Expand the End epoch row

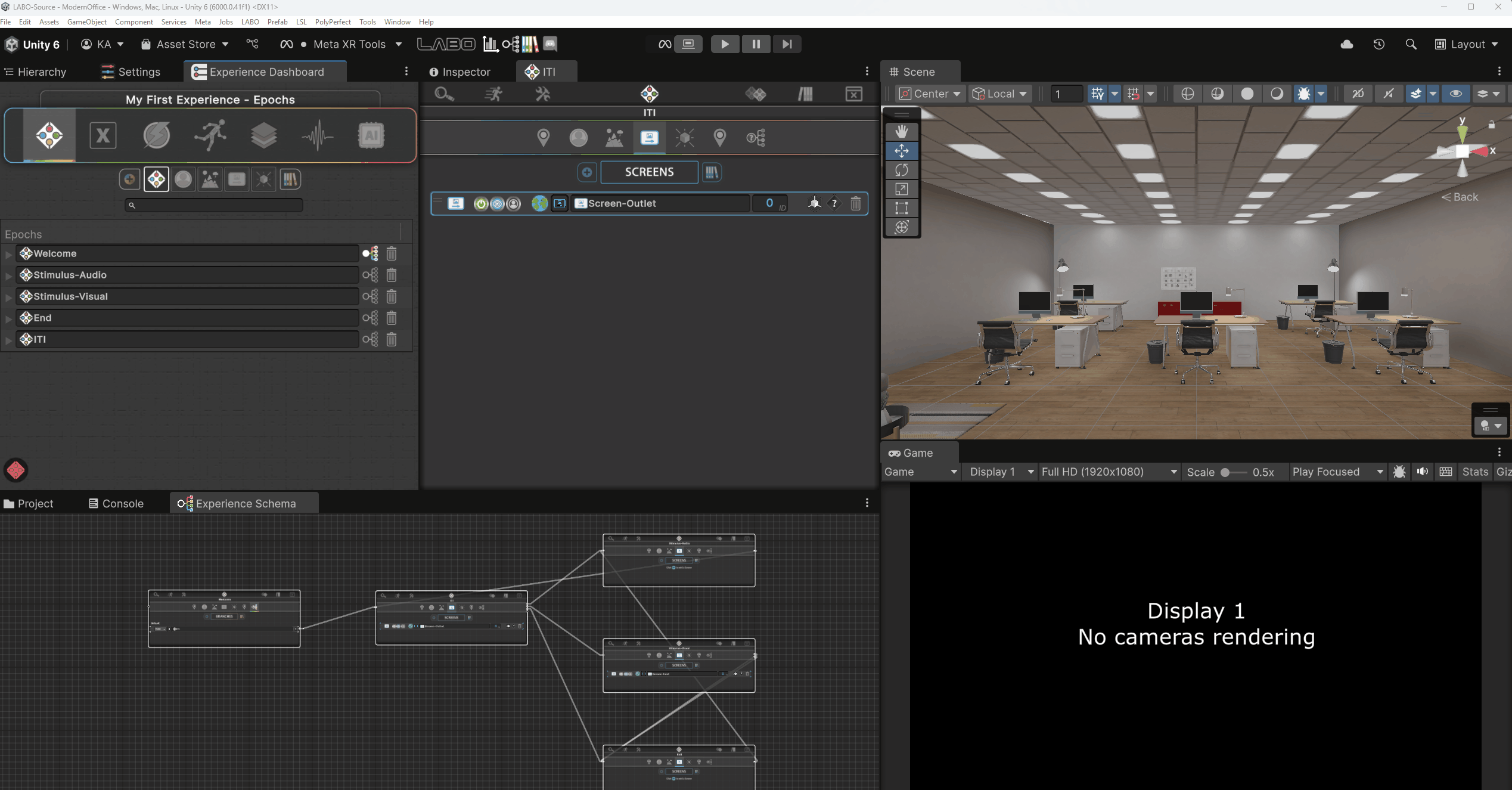tap(8, 318)
